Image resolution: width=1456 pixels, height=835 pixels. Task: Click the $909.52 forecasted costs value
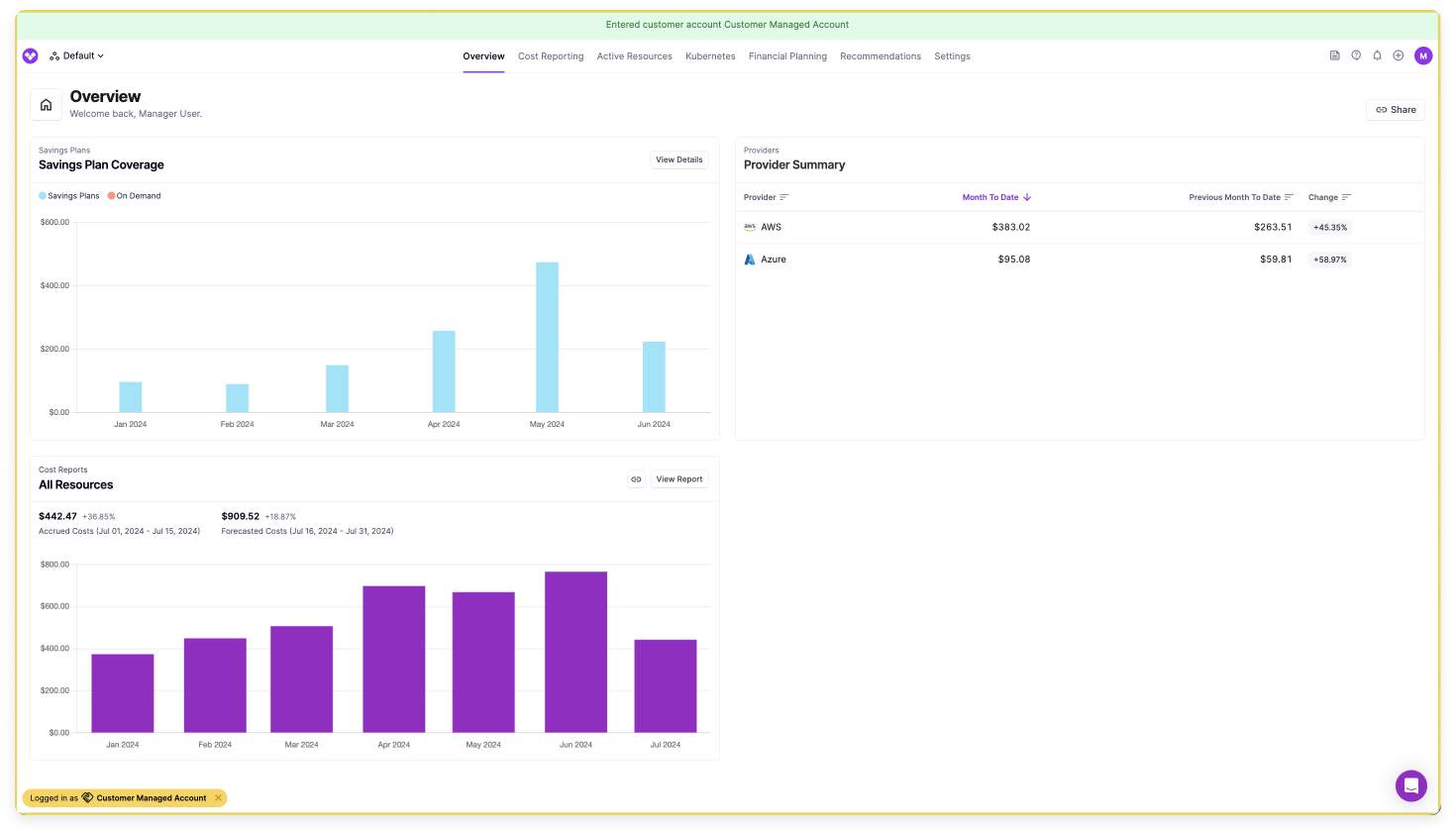(x=241, y=516)
